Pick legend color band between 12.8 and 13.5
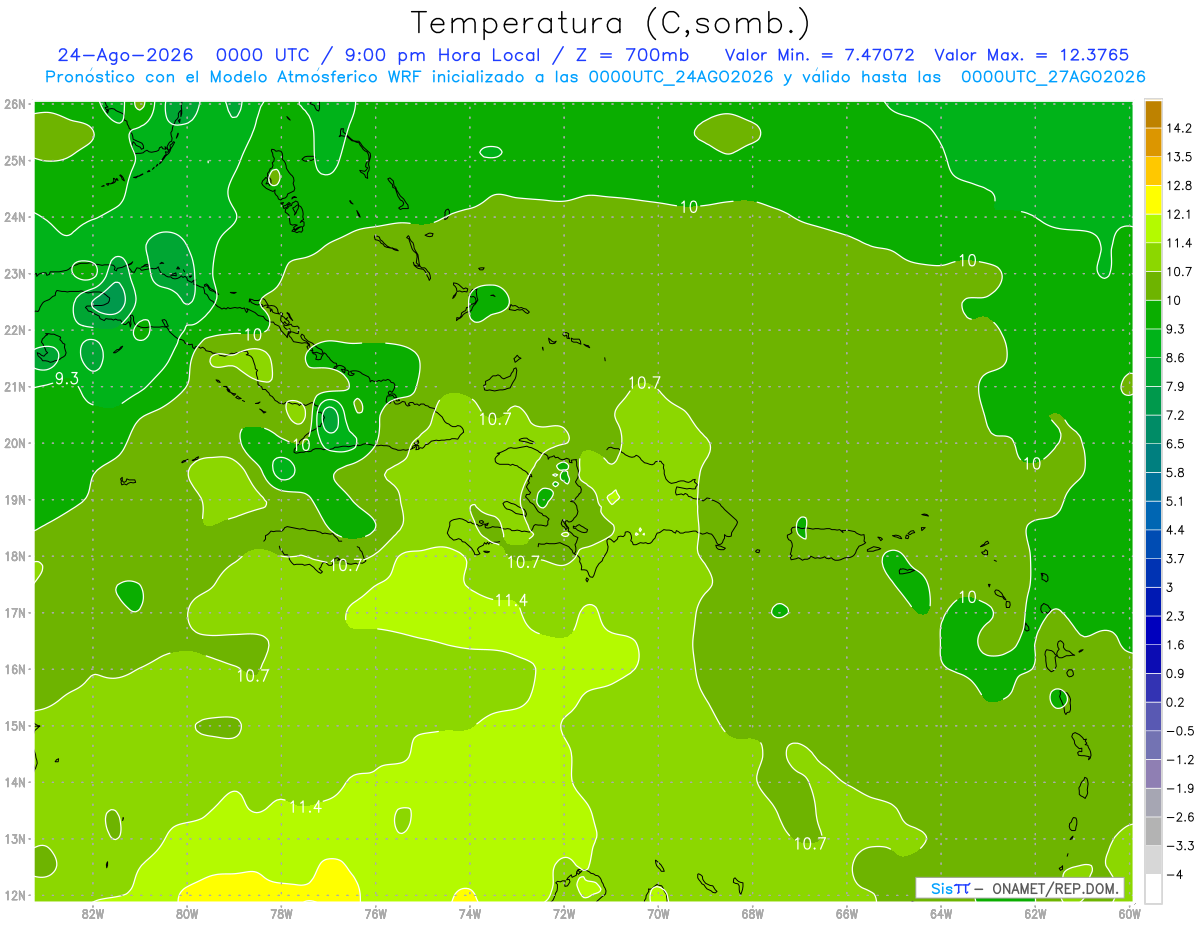1200x927 pixels. tap(1153, 171)
